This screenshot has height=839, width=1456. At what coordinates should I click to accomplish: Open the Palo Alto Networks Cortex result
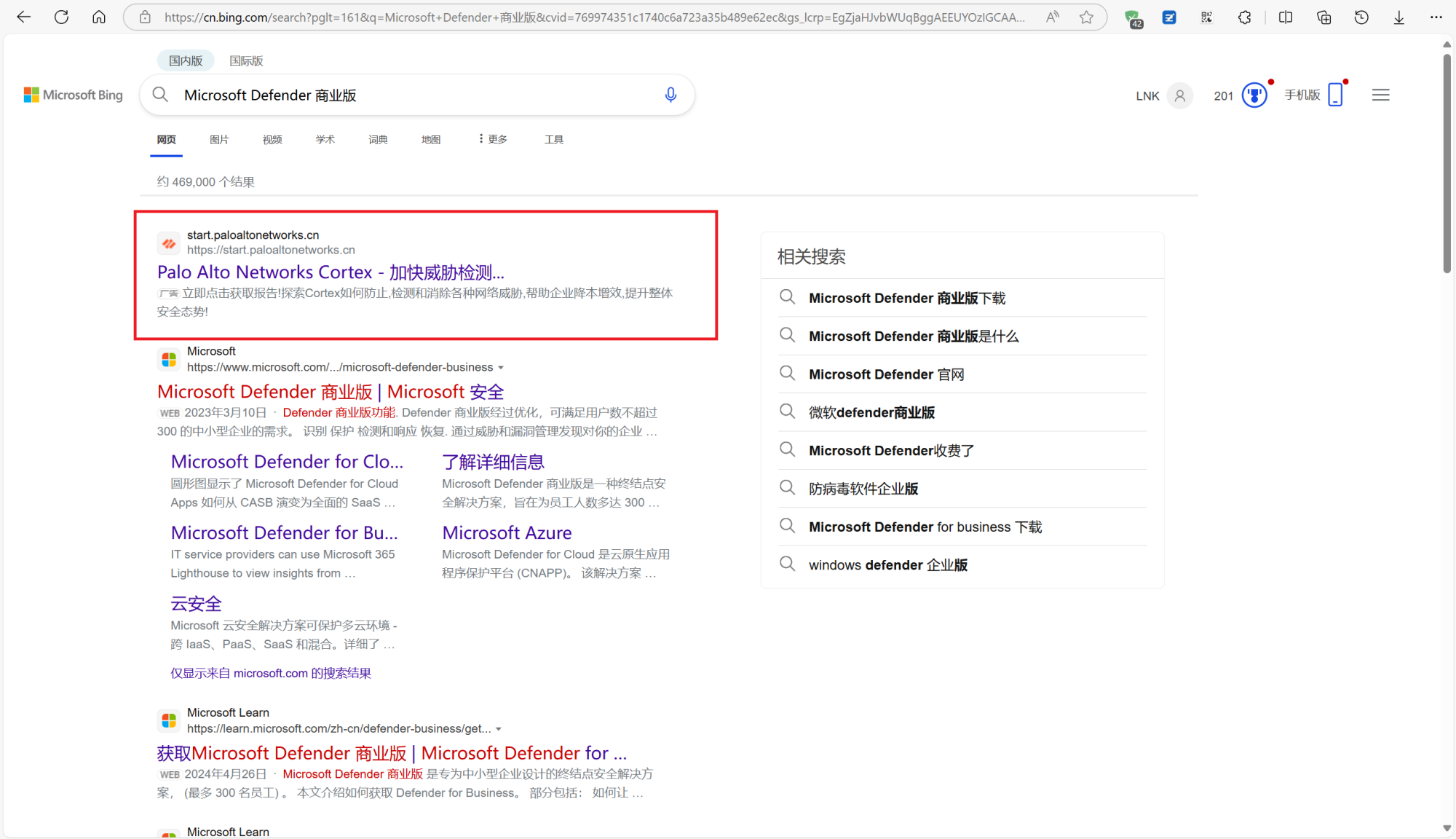[x=330, y=272]
